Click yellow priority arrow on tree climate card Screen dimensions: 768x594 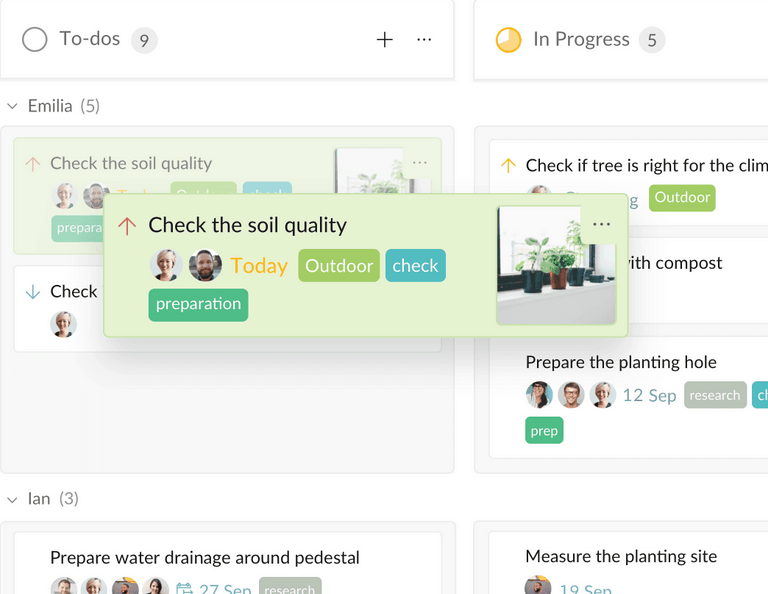(x=508, y=166)
